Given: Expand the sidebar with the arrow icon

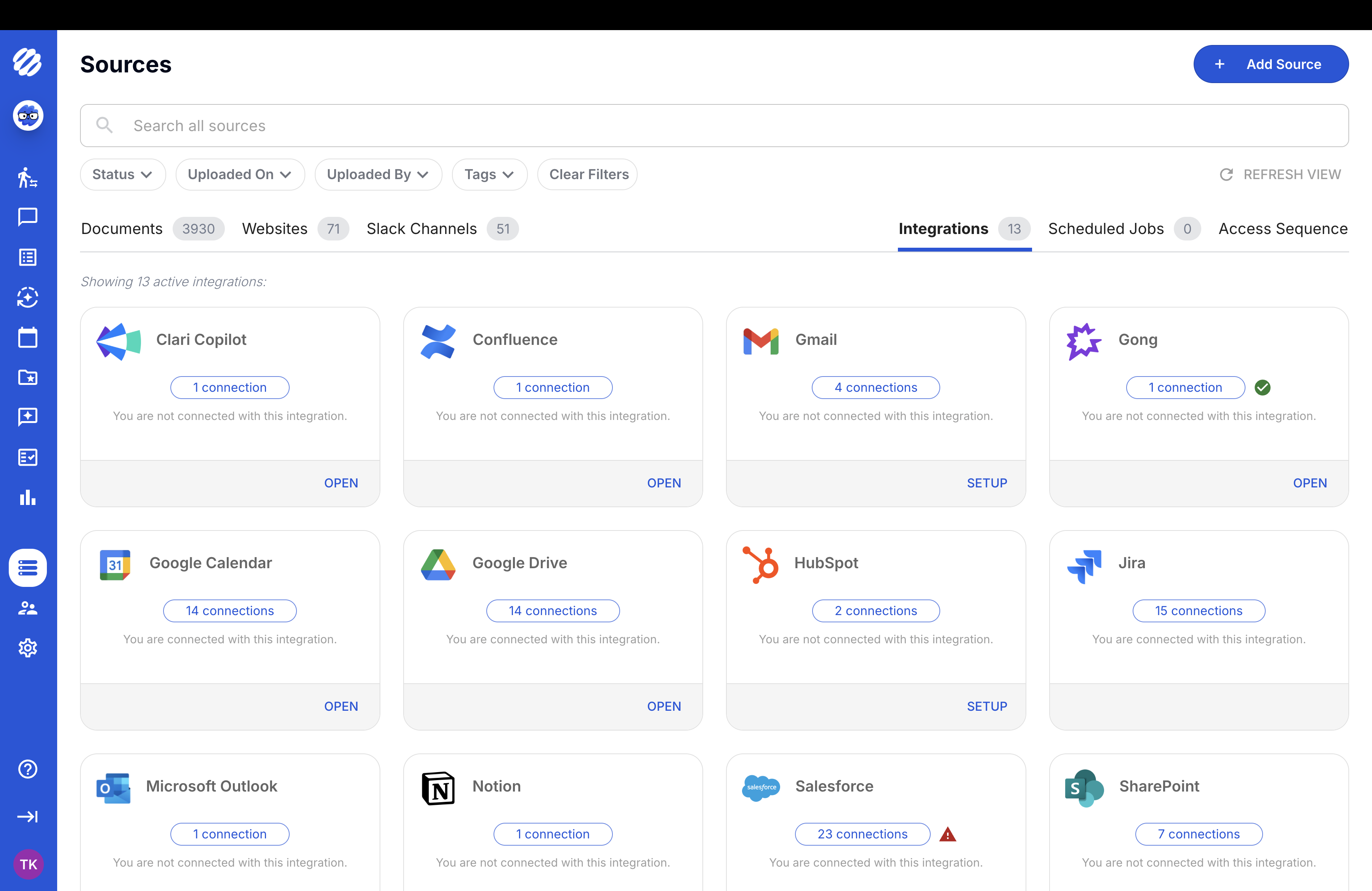Looking at the screenshot, I should click(28, 817).
